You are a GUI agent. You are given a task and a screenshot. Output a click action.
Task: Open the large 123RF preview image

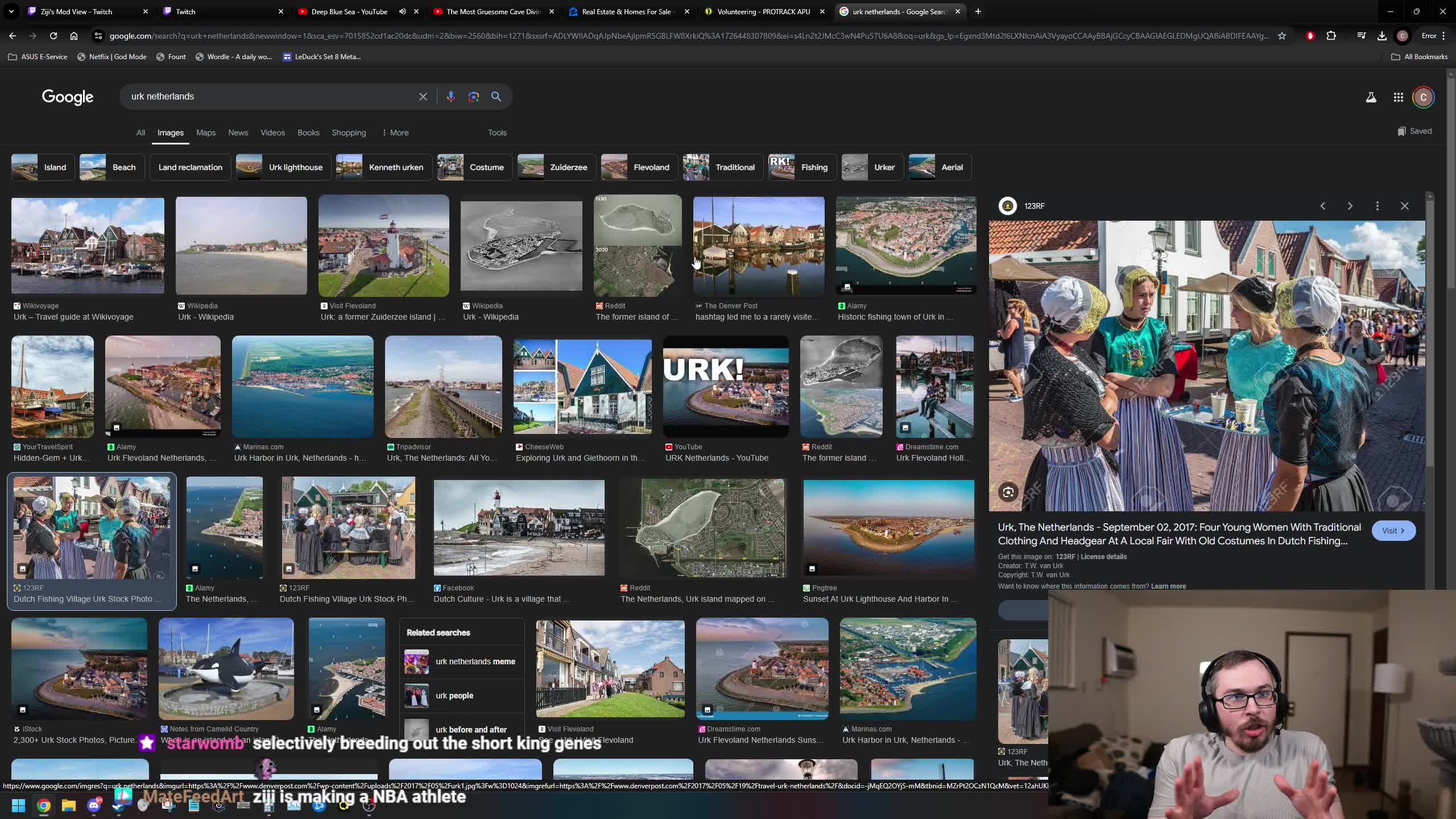click(1207, 366)
